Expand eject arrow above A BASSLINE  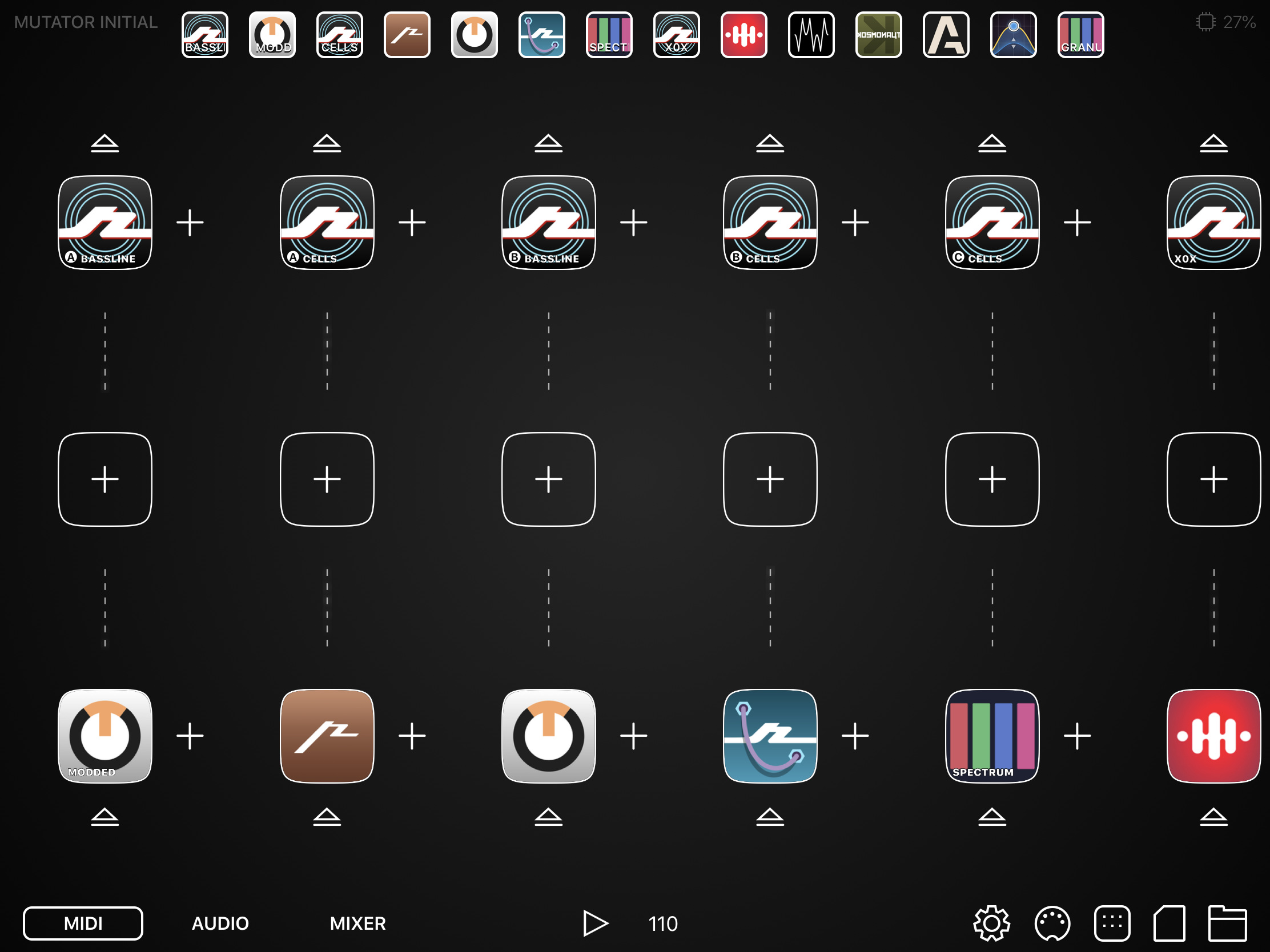(105, 143)
